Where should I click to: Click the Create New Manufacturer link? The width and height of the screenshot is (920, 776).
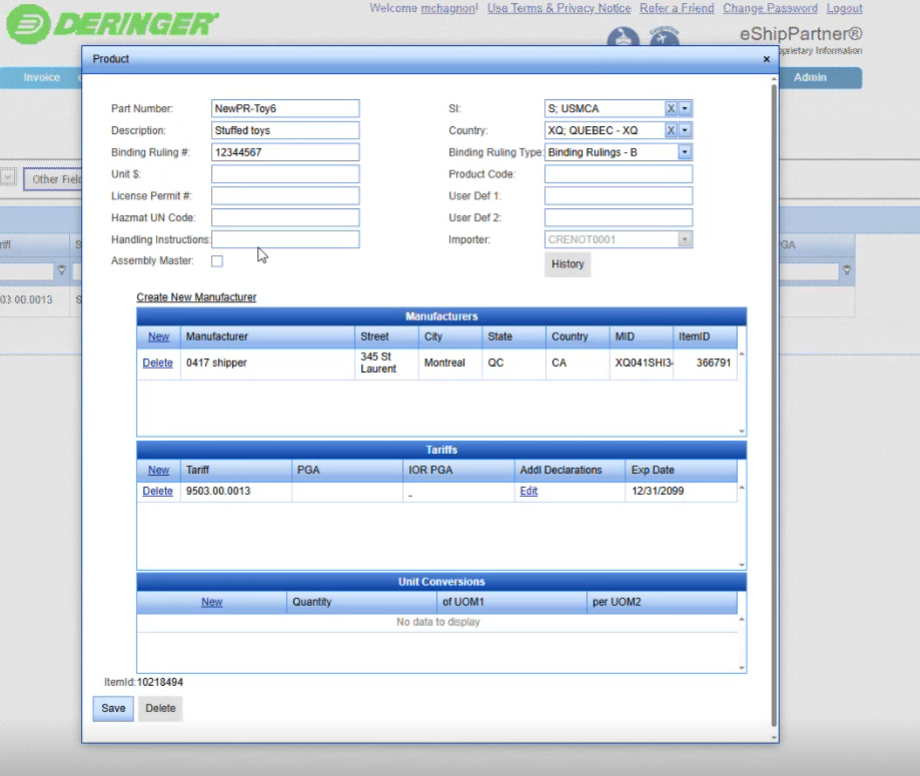point(196,297)
